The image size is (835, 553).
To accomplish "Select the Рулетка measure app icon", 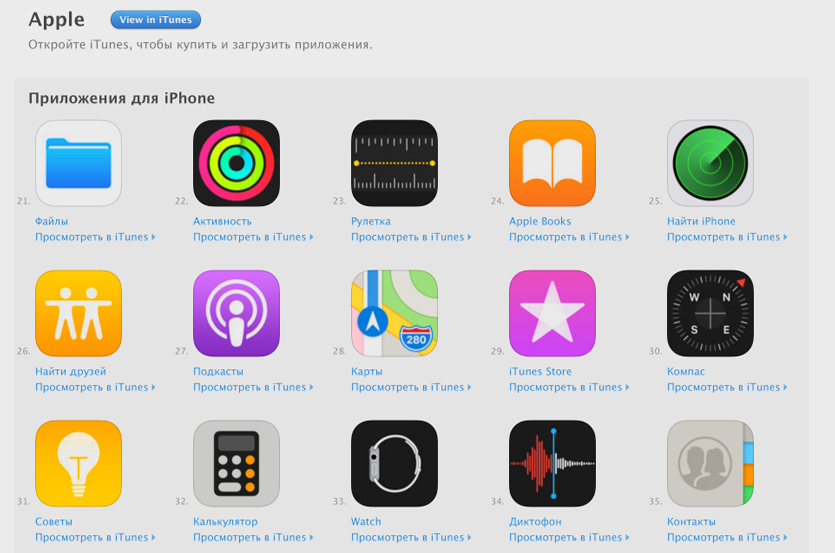I will click(x=395, y=163).
